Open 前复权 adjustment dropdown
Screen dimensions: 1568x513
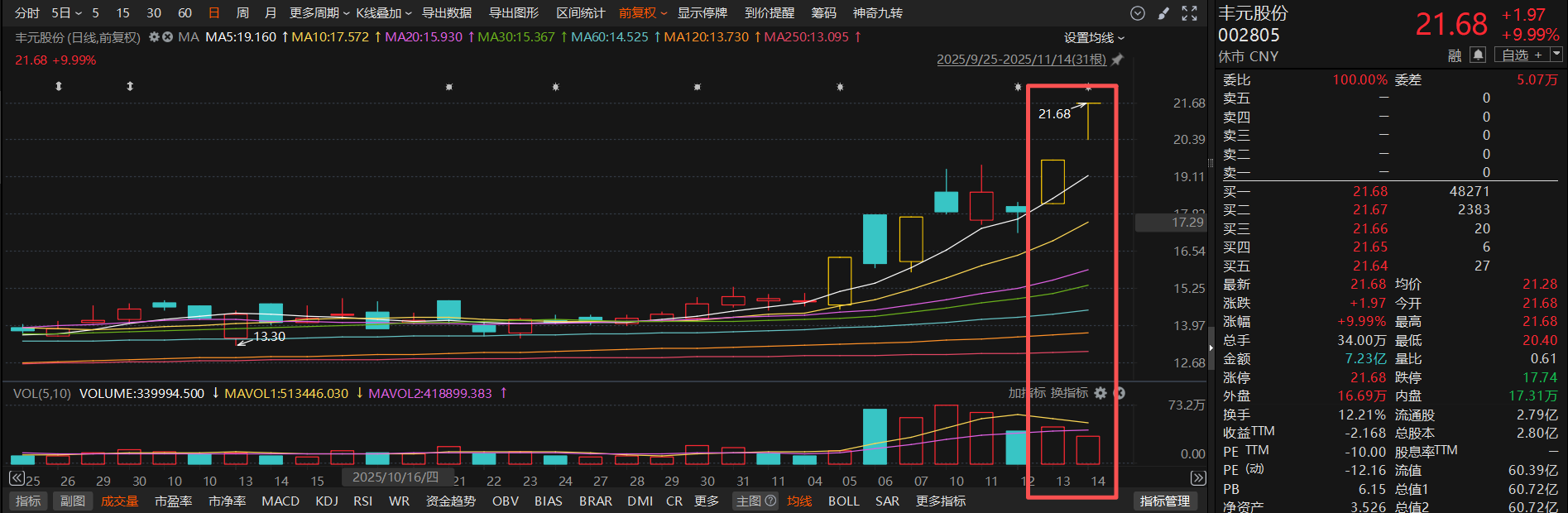(x=643, y=13)
